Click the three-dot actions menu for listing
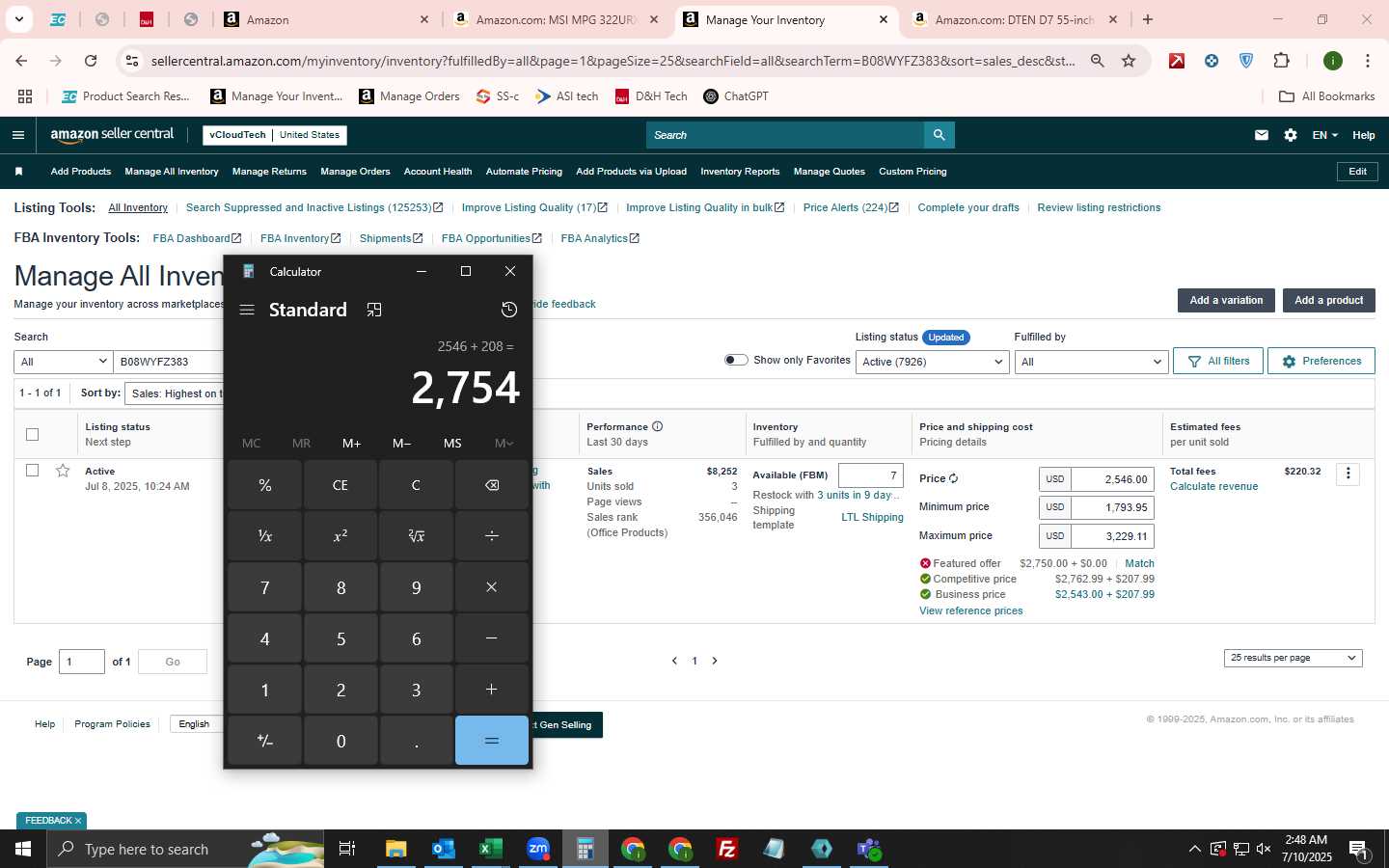 coord(1348,474)
